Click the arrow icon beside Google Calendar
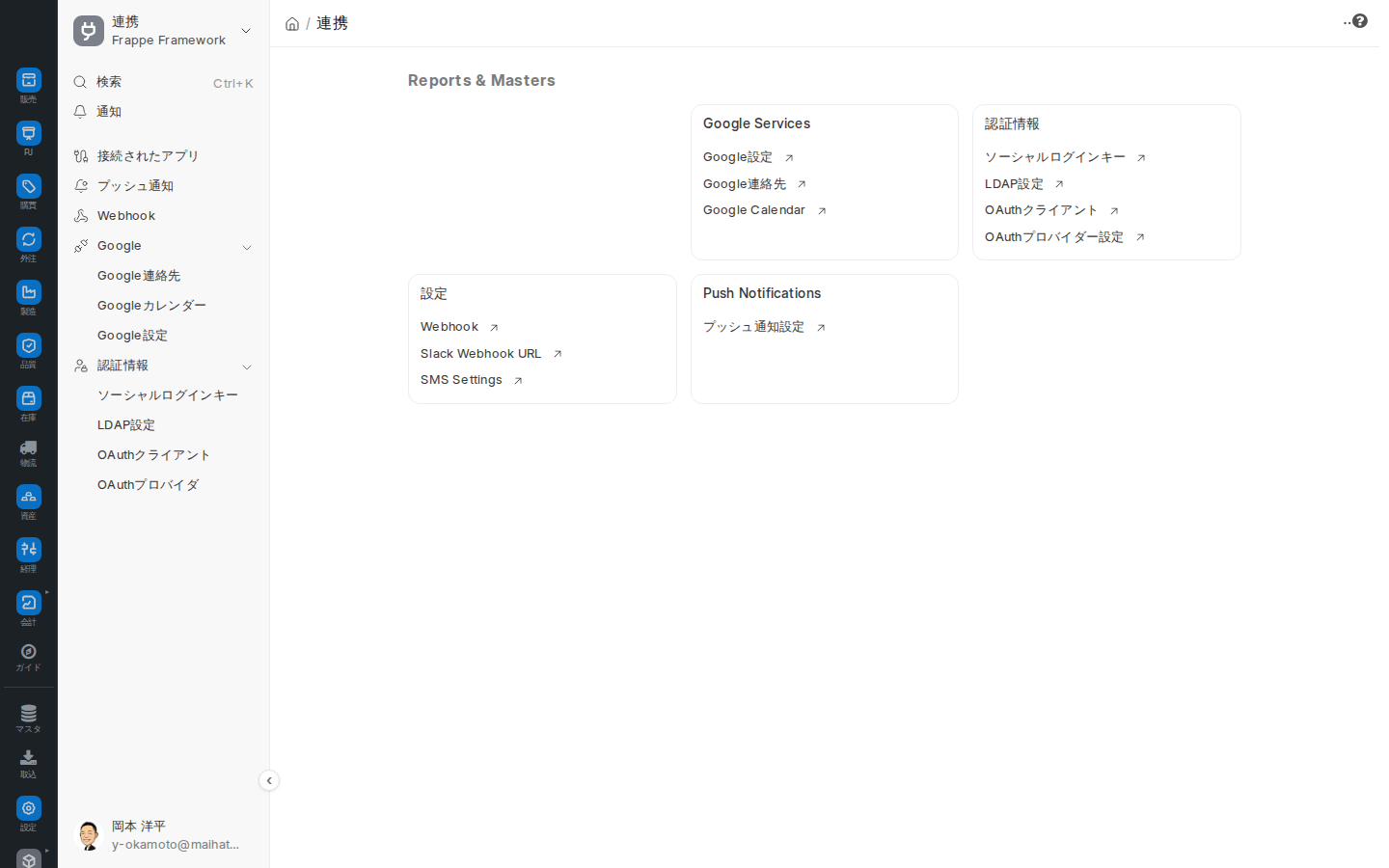The width and height of the screenshot is (1389, 868). 822,211
